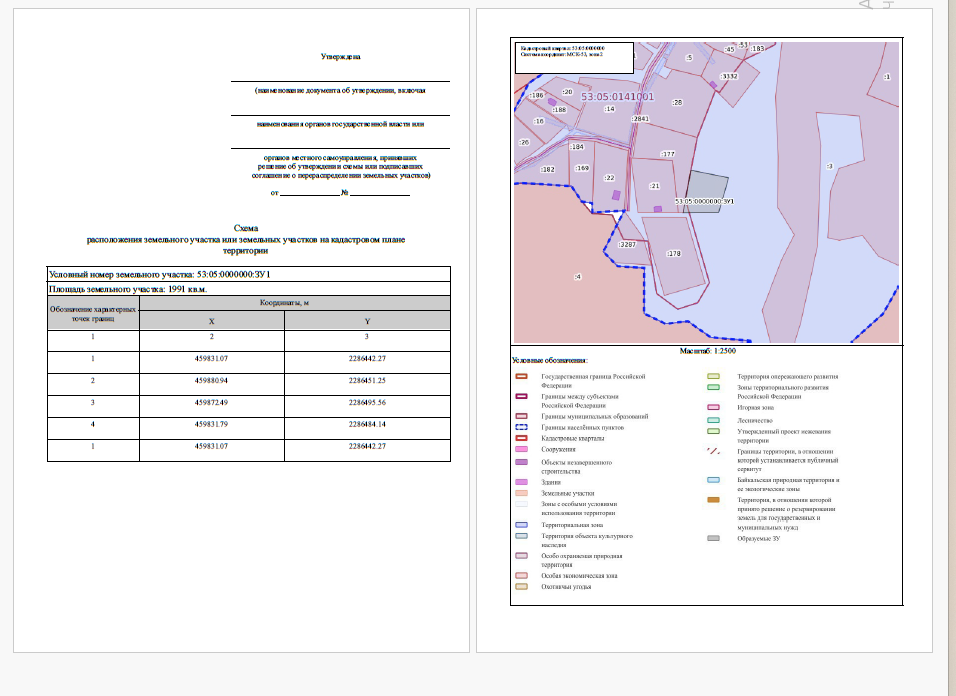The image size is (956, 696).
Task: Click the Здания violet legend swatch
Action: tap(521, 482)
